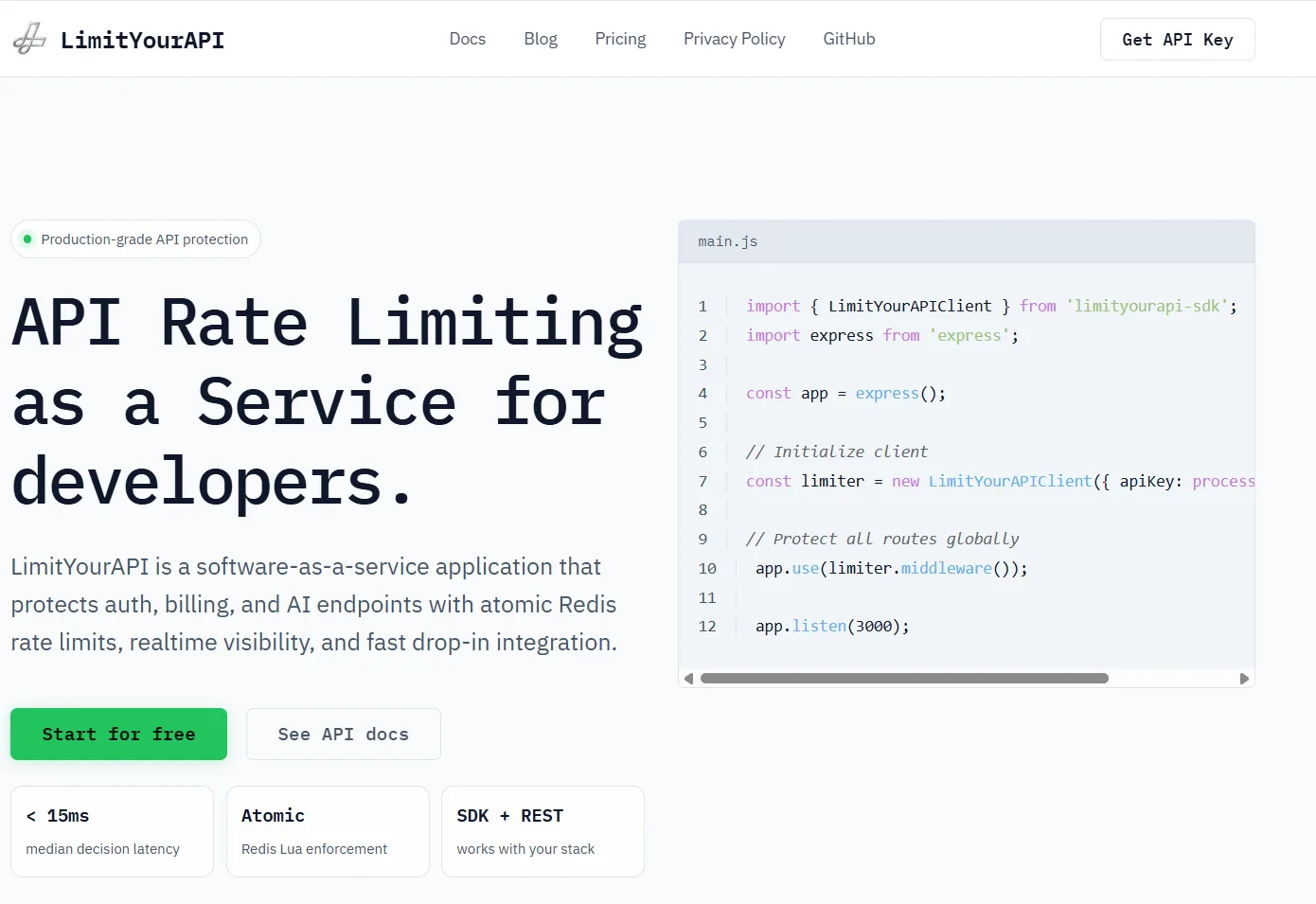Click the '< 15ms' latency stat card
Screen dimensions: 1316x904
[112, 831]
